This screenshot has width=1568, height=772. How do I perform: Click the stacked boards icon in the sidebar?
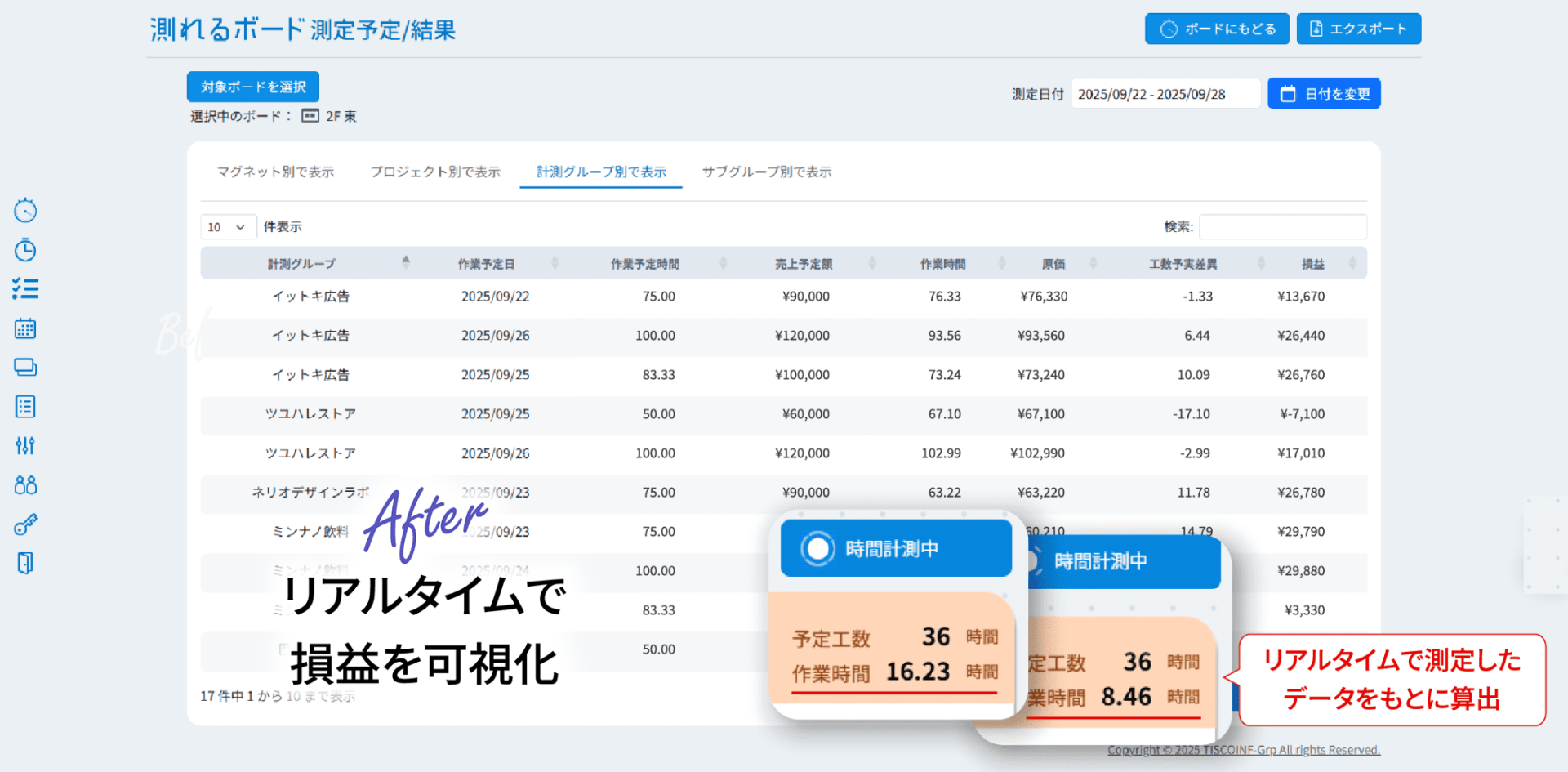pyautogui.click(x=25, y=368)
